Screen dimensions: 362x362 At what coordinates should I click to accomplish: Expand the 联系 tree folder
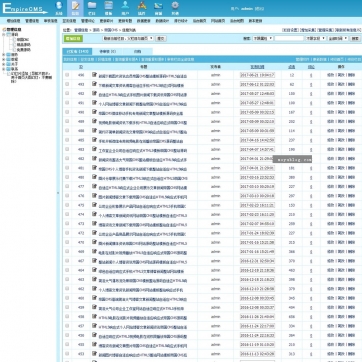pos(4,69)
